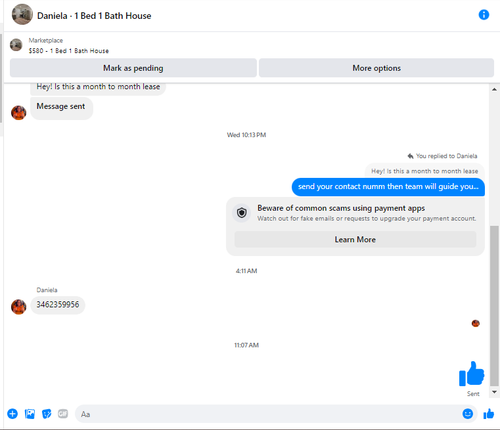Click the chat scrollbar thumb
500x430 pixels.
tap(494, 306)
